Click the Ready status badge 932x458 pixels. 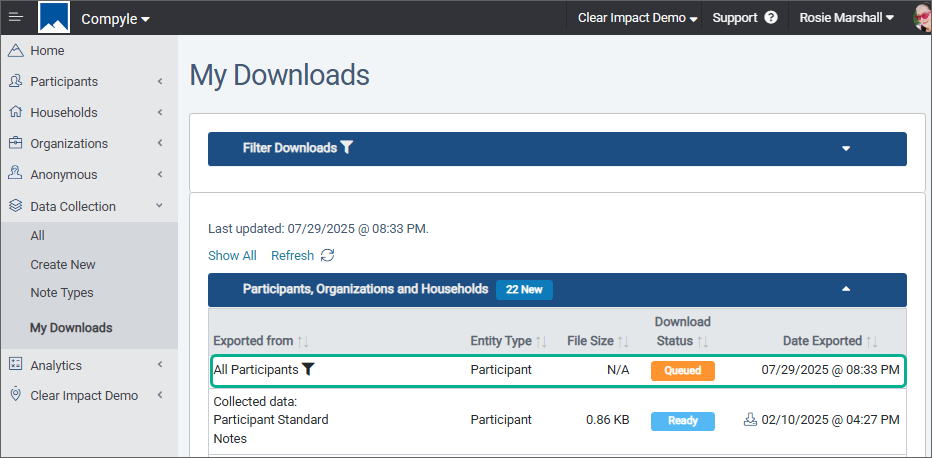coord(682,421)
